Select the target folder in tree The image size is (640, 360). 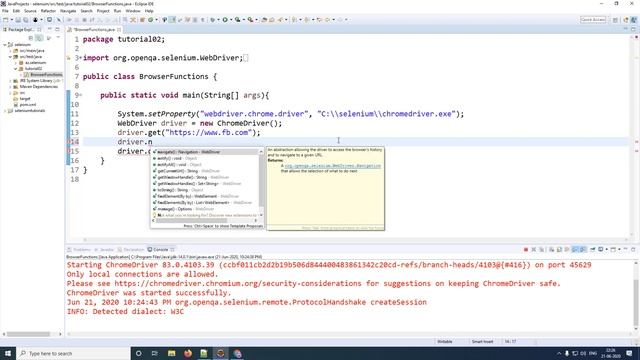(x=22, y=99)
